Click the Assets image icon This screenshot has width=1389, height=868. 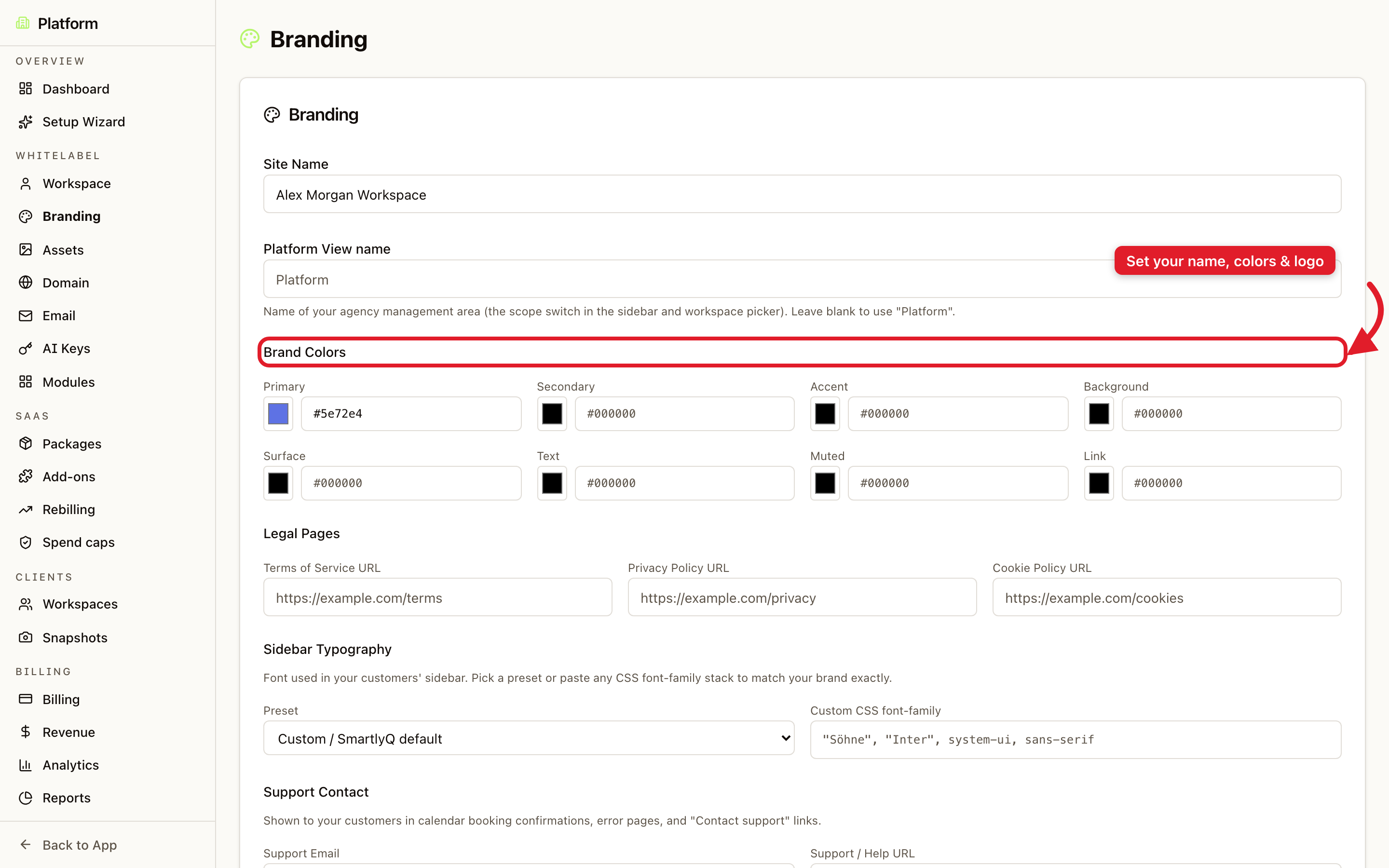25,250
